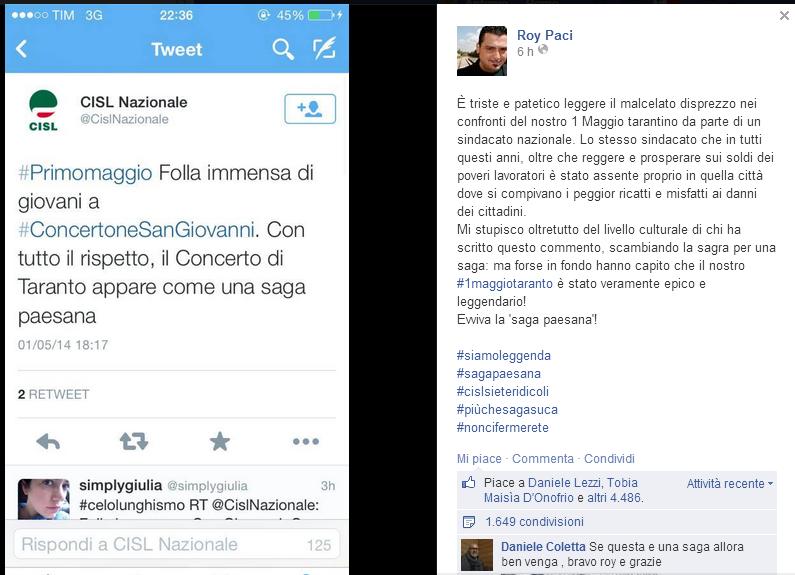795x575 pixels.
Task: Expand the Attività recente dropdown
Action: [730, 484]
